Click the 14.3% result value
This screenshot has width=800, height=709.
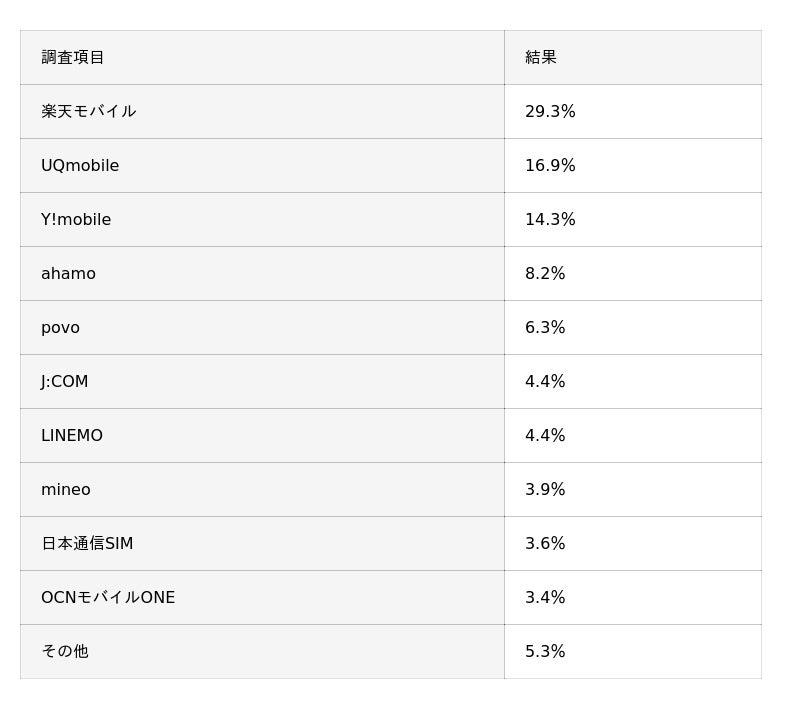pos(550,220)
